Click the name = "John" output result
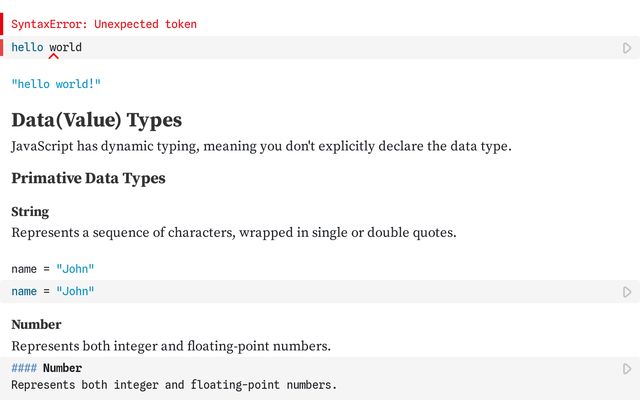Image resolution: width=640 pixels, height=400 pixels. click(53, 268)
